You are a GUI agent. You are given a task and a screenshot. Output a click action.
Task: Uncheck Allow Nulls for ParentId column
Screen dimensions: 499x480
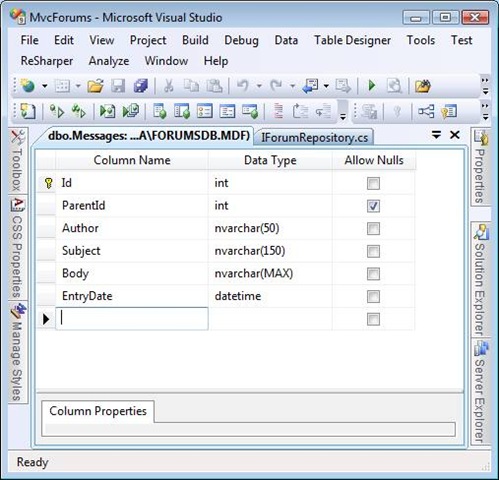pyautogui.click(x=373, y=206)
